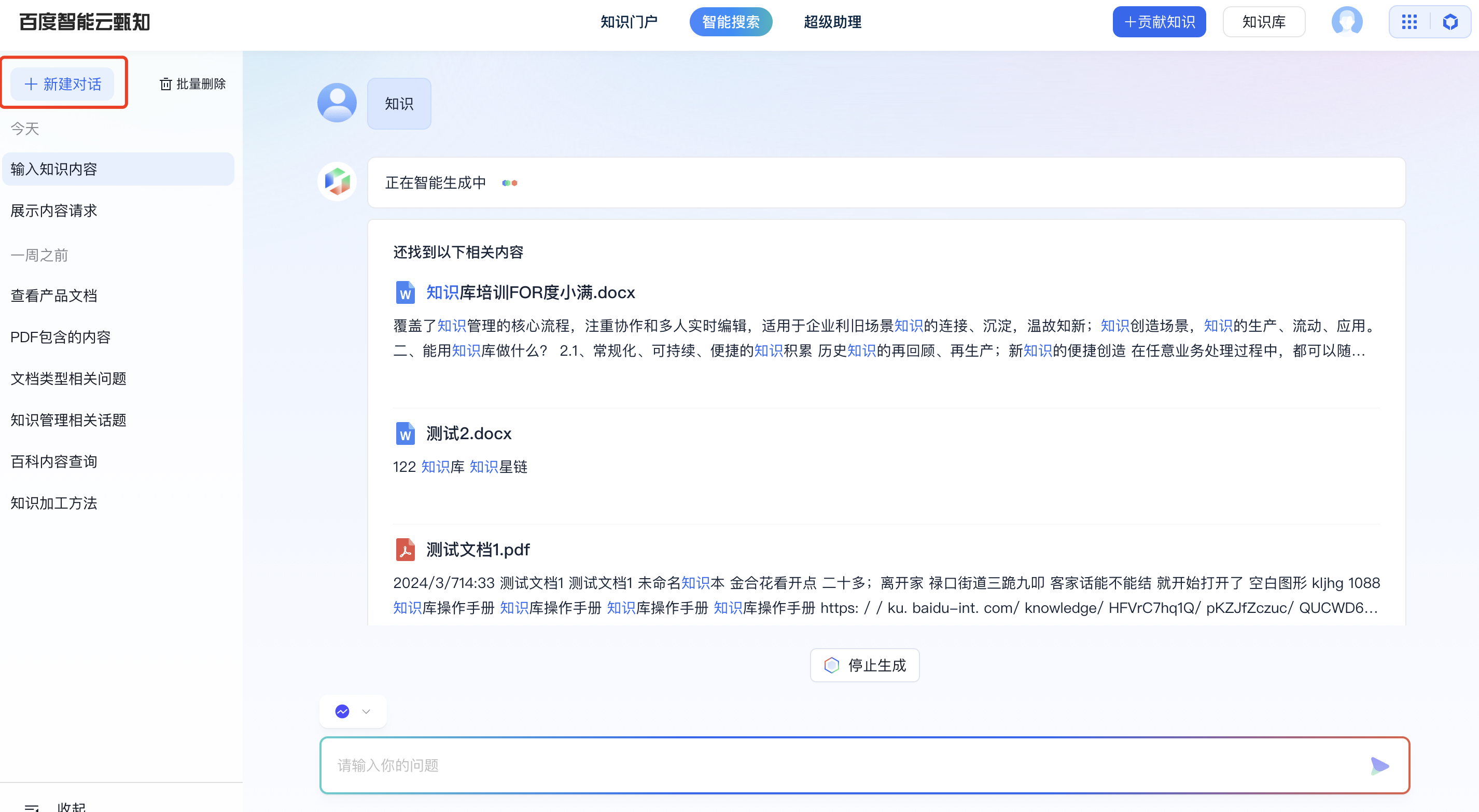Image resolution: width=1479 pixels, height=812 pixels.
Task: Click the 还找到以下相关内容 heading
Action: click(x=458, y=251)
